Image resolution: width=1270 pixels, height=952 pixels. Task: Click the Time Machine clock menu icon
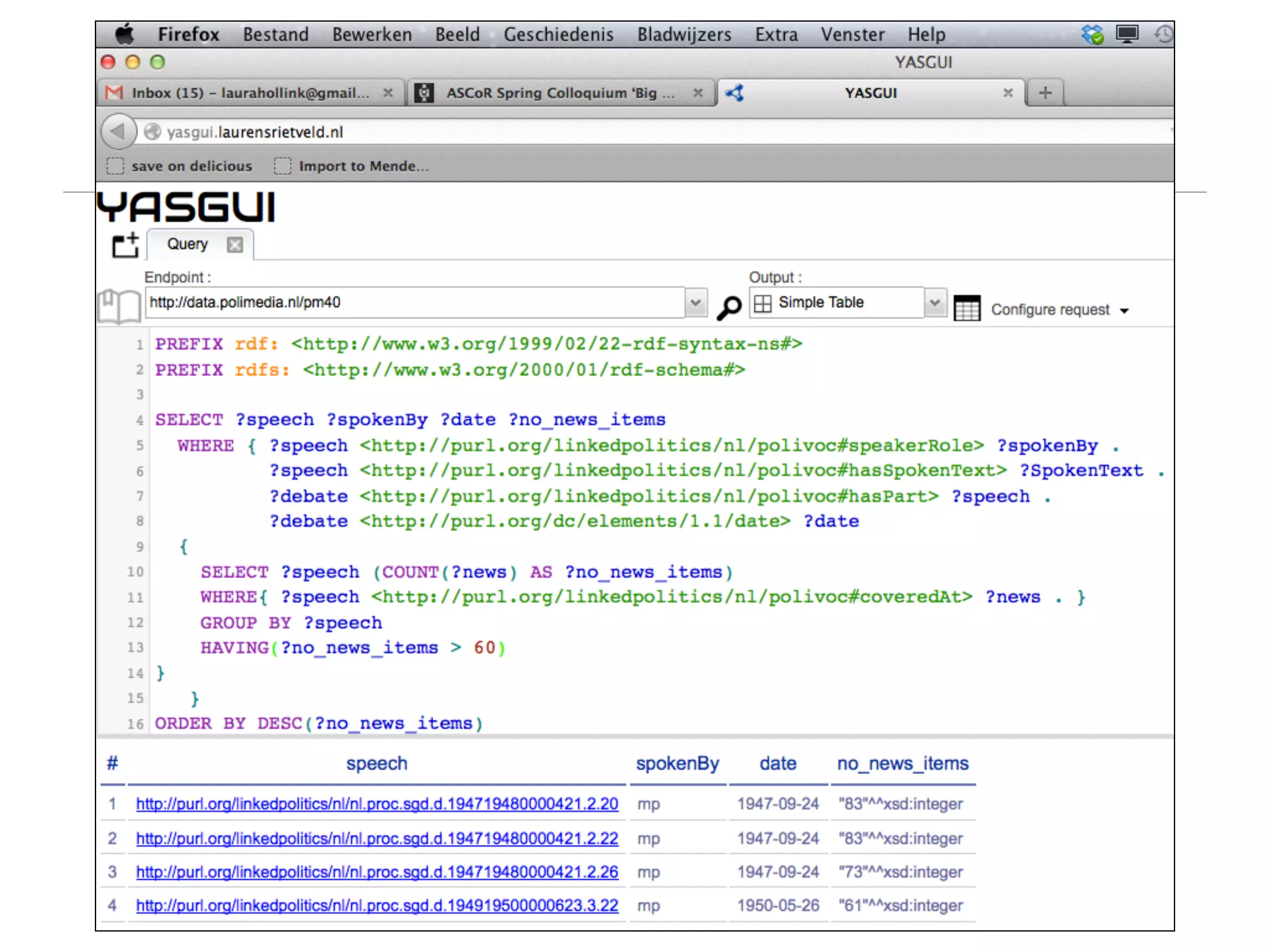(1163, 34)
